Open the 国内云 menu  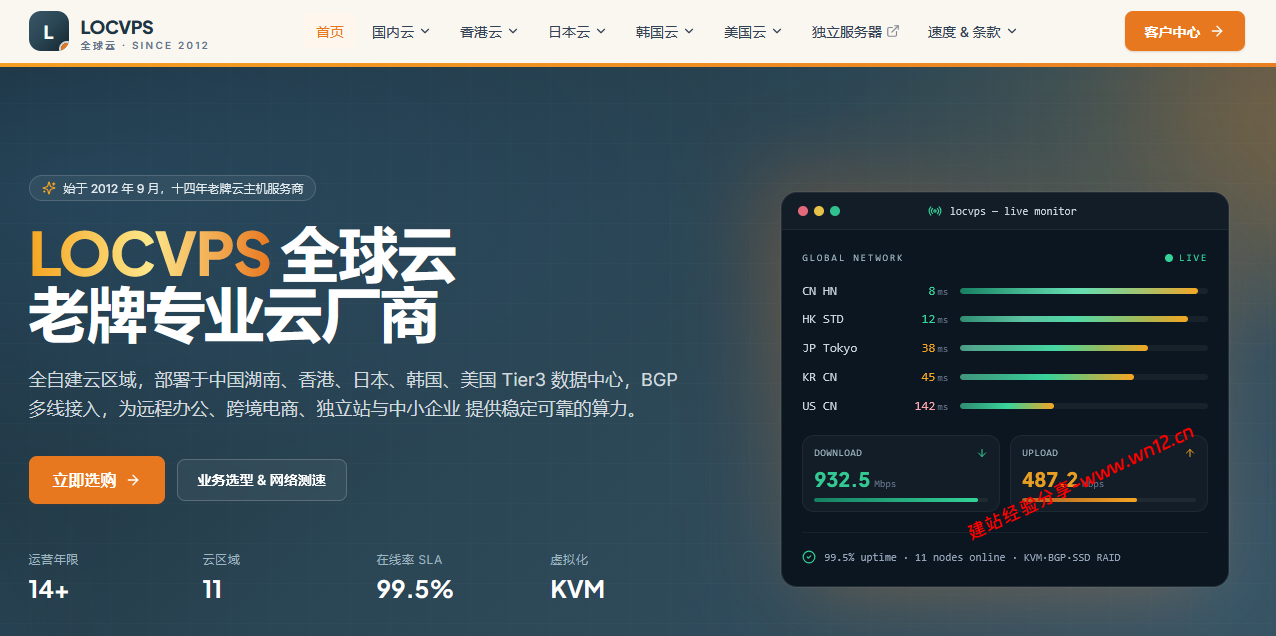pyautogui.click(x=401, y=32)
